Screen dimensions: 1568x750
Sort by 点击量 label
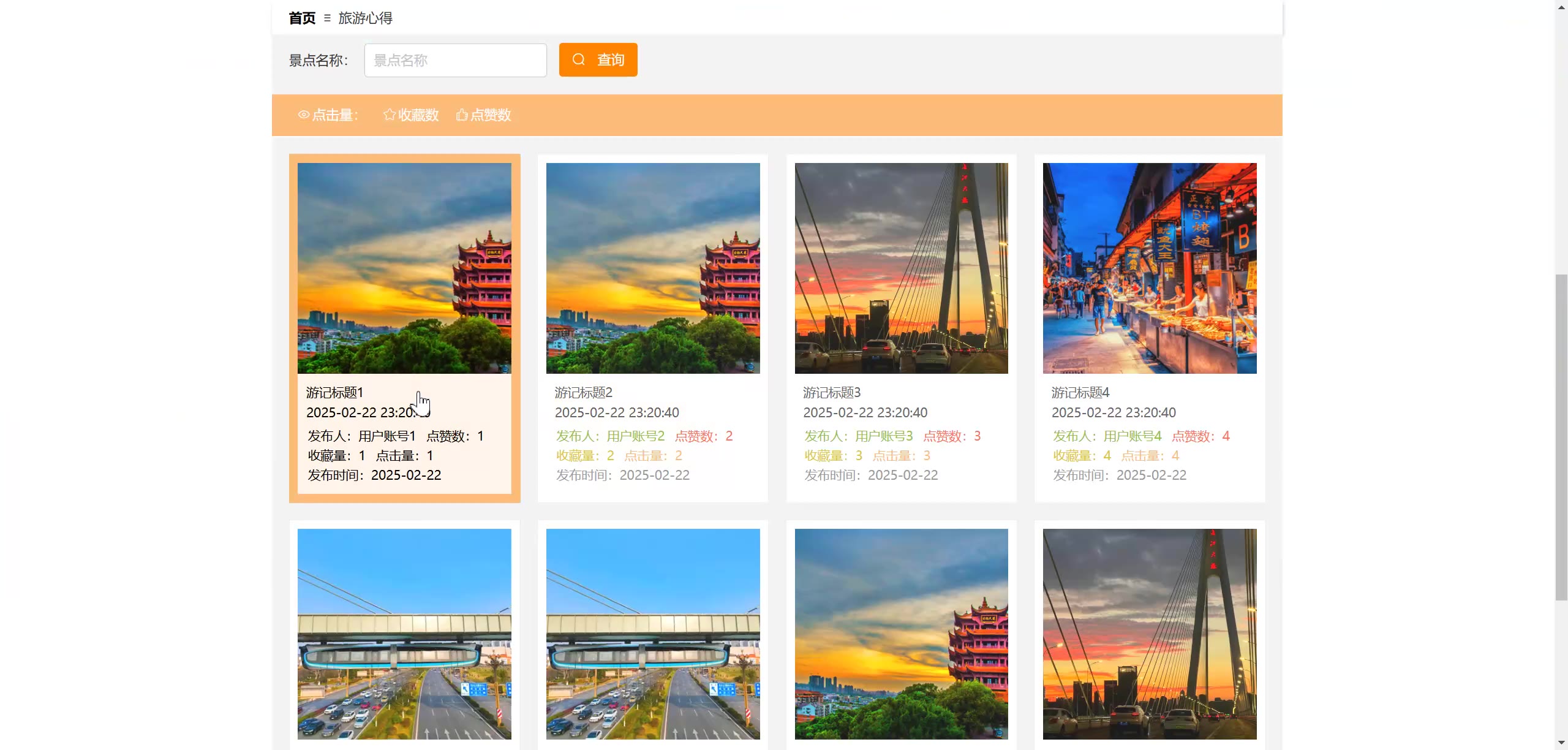point(334,115)
